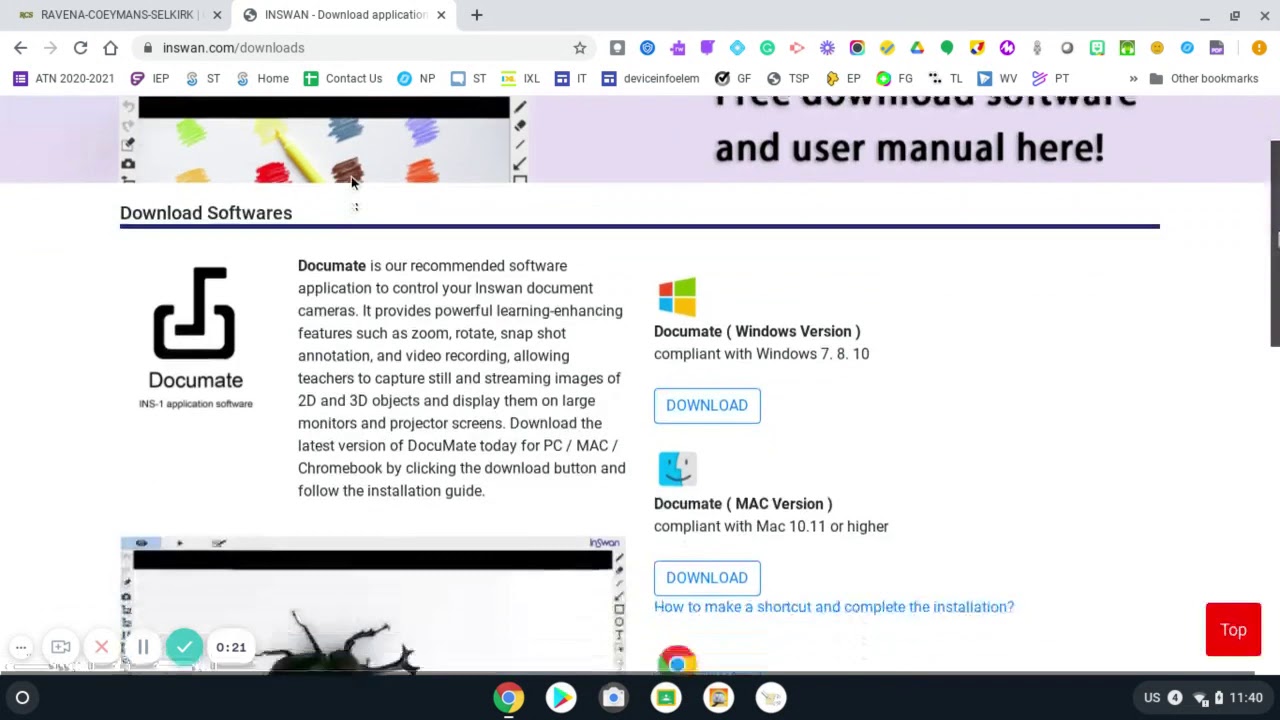The image size is (1280, 720).
Task: Open the FG bookmark
Action: coord(894,78)
